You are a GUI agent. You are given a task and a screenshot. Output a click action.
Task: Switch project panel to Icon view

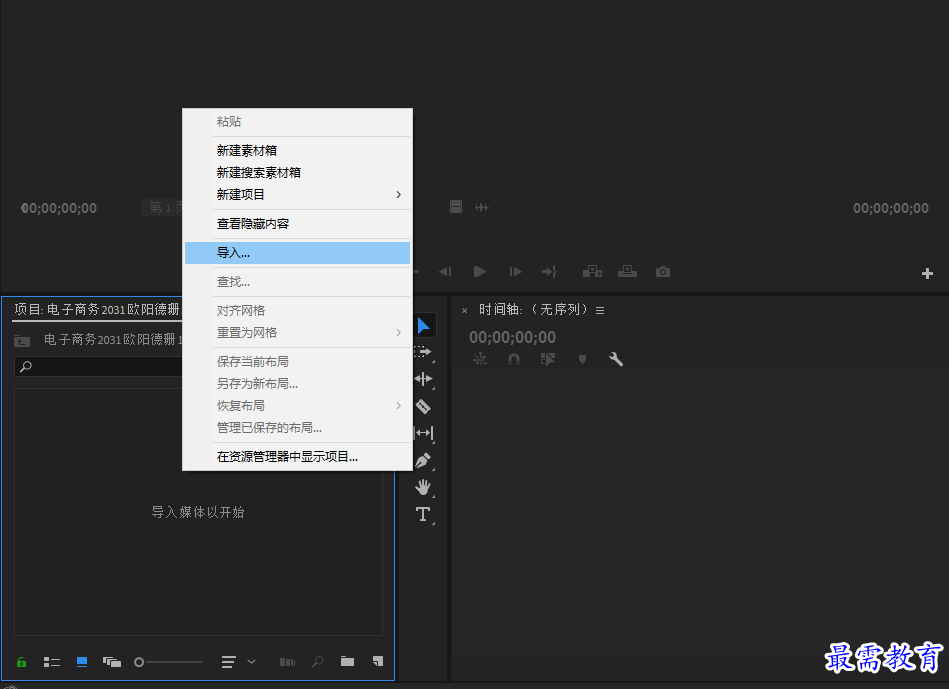coord(82,662)
